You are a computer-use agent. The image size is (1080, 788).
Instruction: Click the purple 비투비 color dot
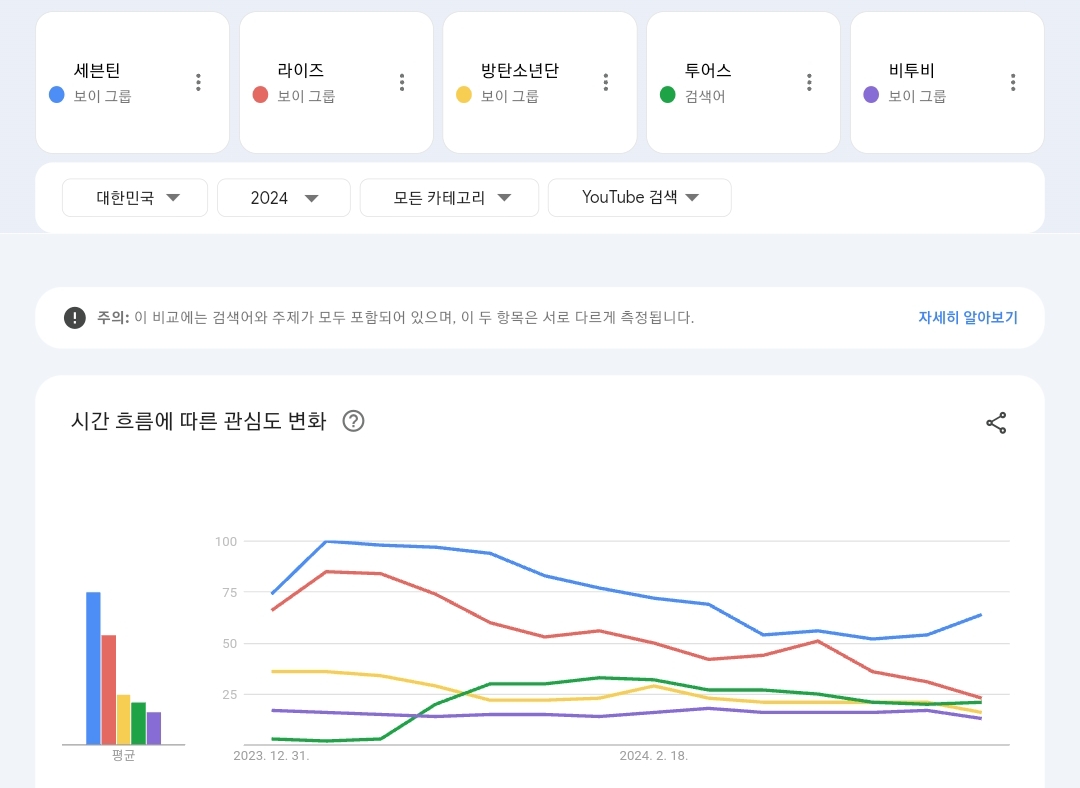coord(871,95)
